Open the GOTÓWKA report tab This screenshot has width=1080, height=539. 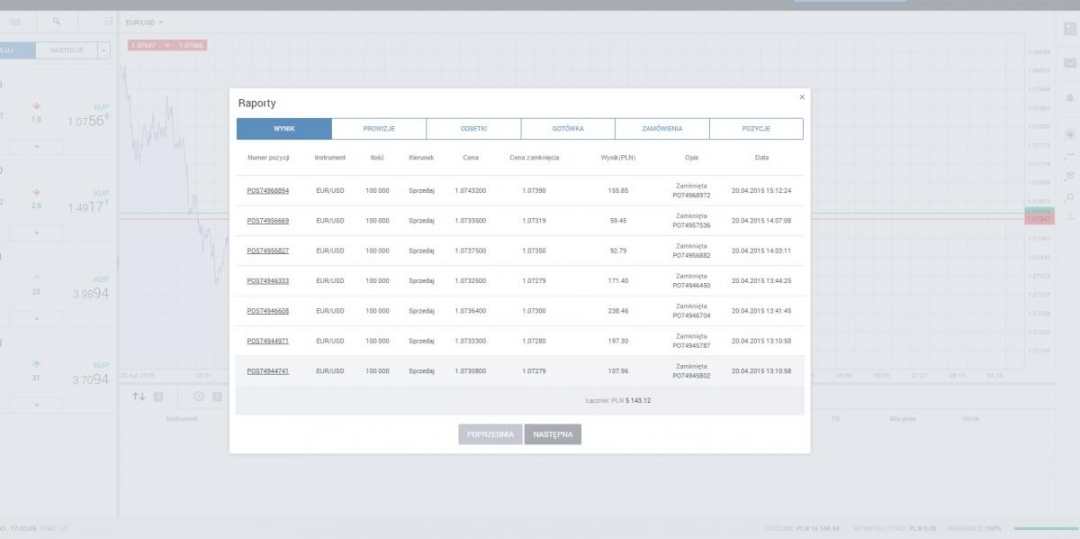567,129
